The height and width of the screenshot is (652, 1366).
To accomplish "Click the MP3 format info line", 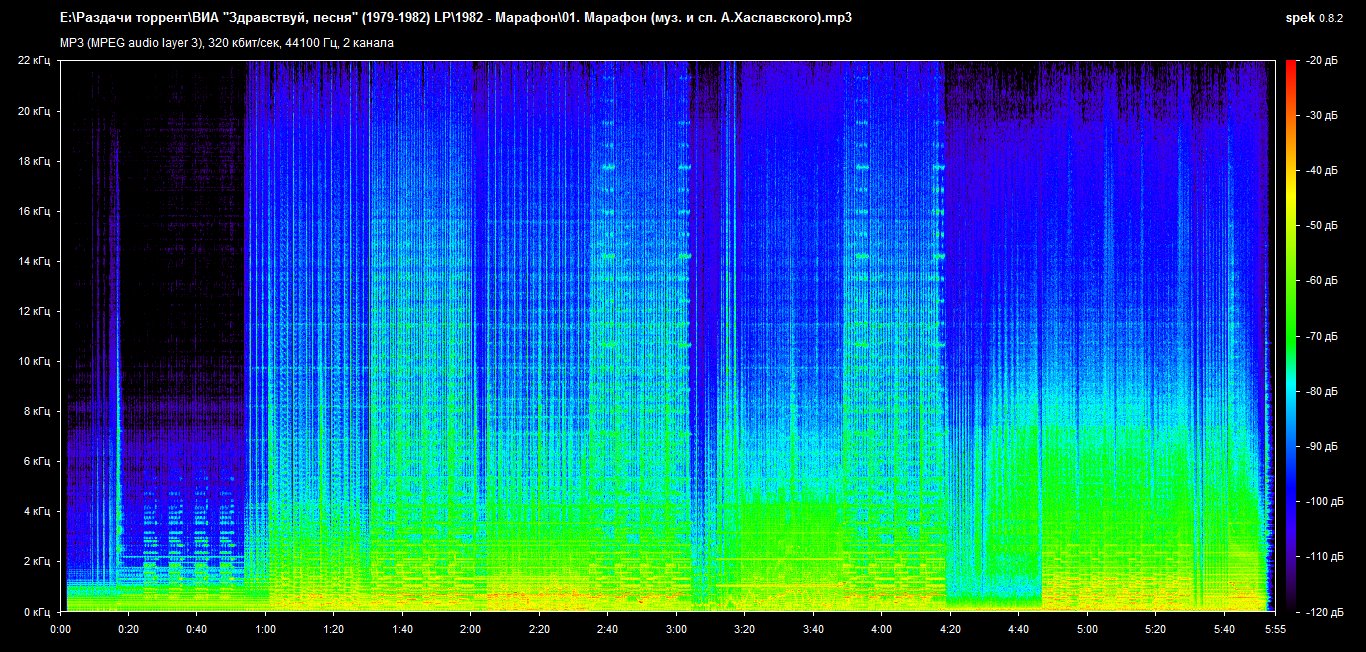I will [227, 44].
